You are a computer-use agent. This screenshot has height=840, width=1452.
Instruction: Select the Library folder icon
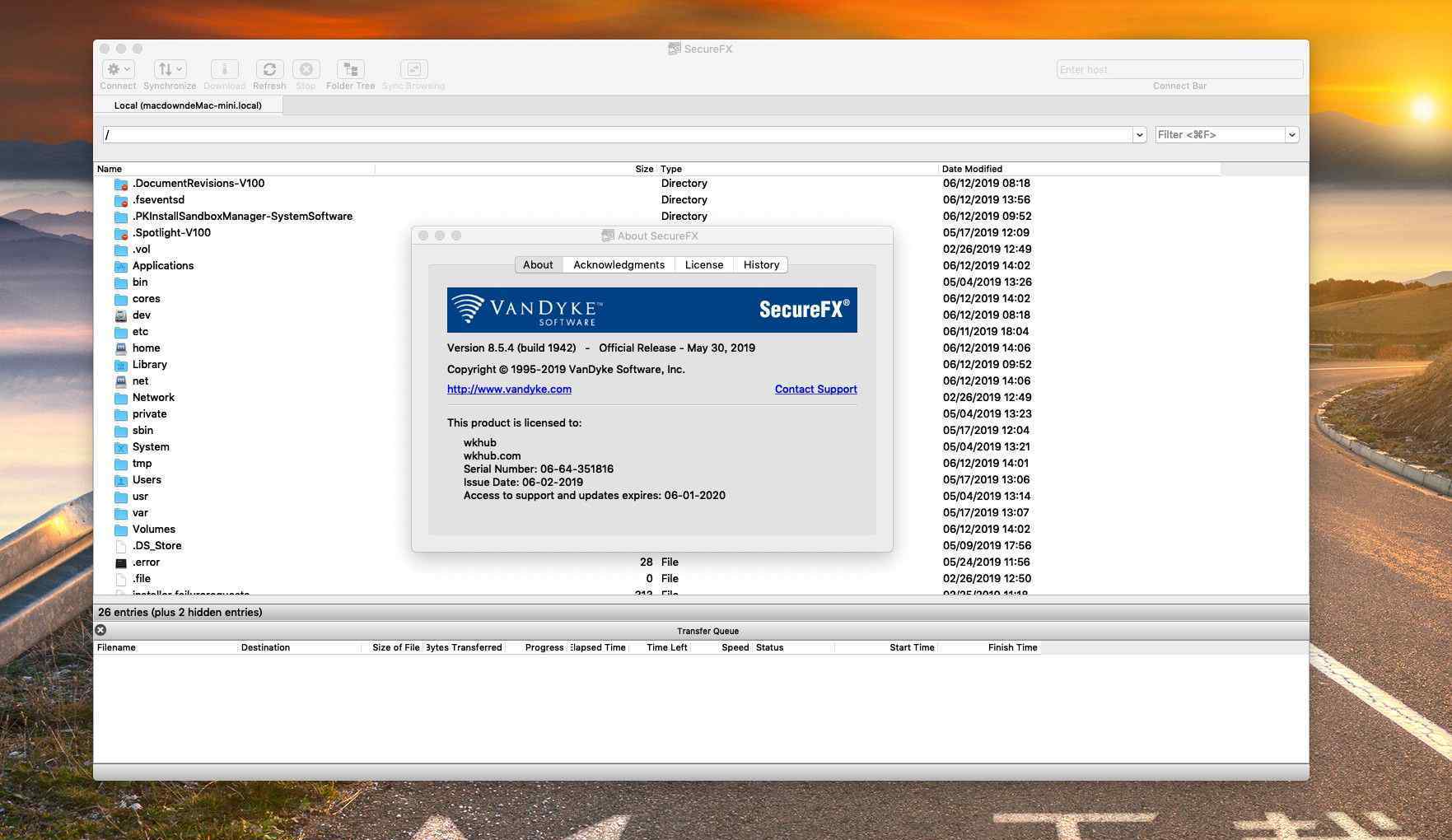tap(121, 365)
